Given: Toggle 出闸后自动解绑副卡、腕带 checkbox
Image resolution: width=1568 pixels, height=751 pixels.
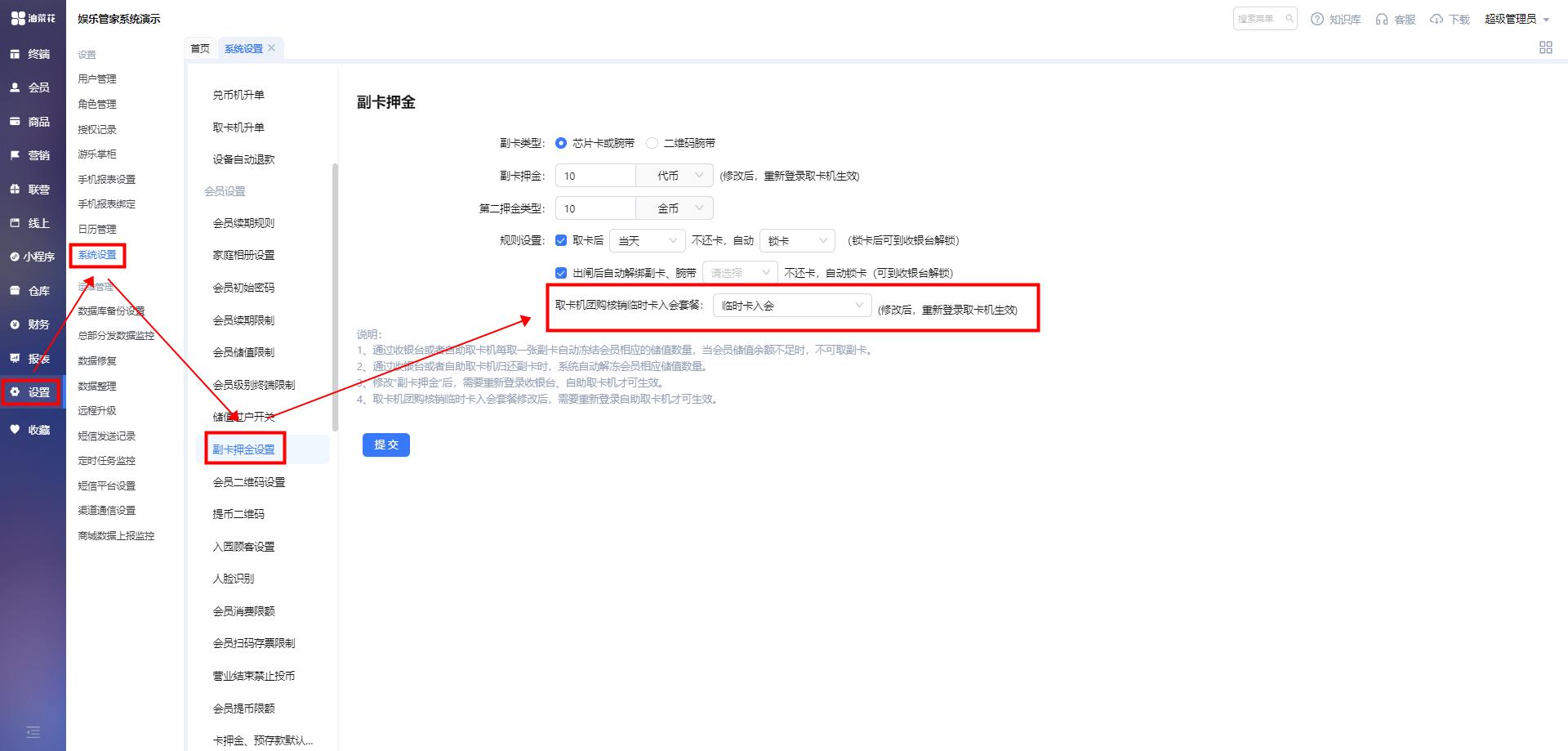Looking at the screenshot, I should pos(561,273).
